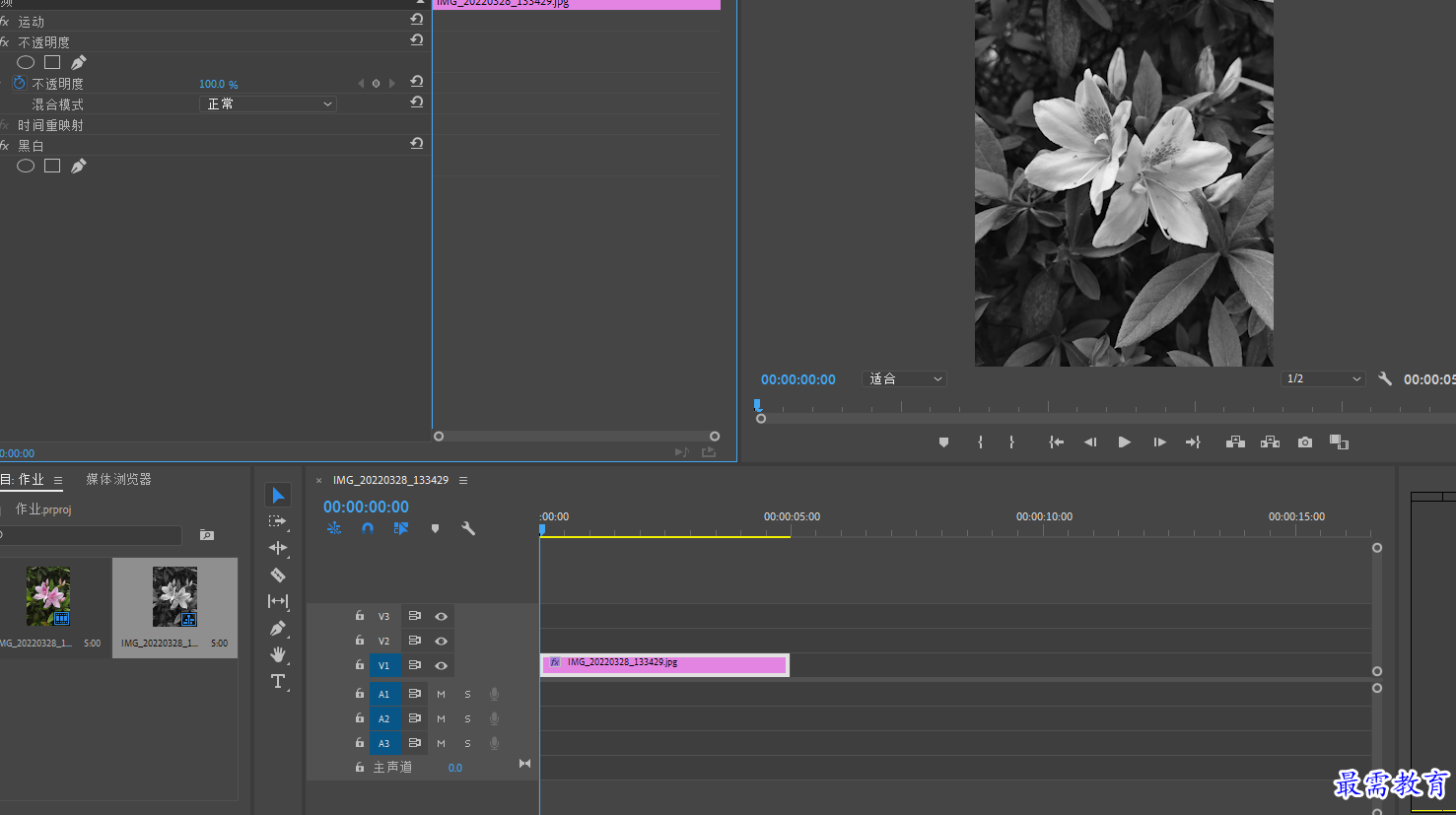The width and height of the screenshot is (1456, 815).
Task: Open program monitor settings wrench
Action: (1385, 378)
